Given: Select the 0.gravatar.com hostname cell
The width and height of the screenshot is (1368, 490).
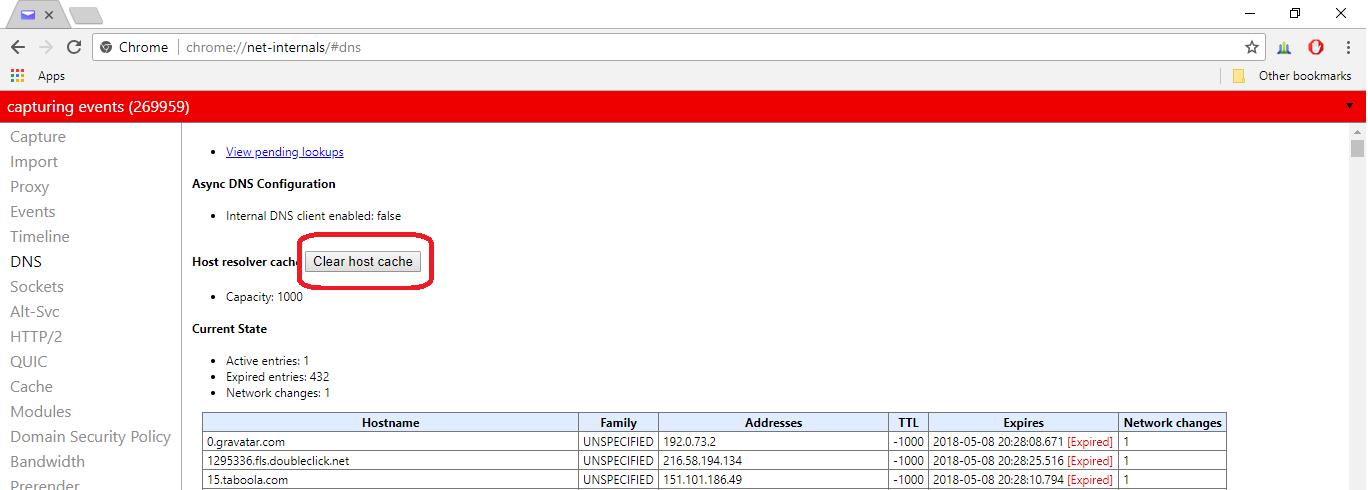Looking at the screenshot, I should 391,441.
